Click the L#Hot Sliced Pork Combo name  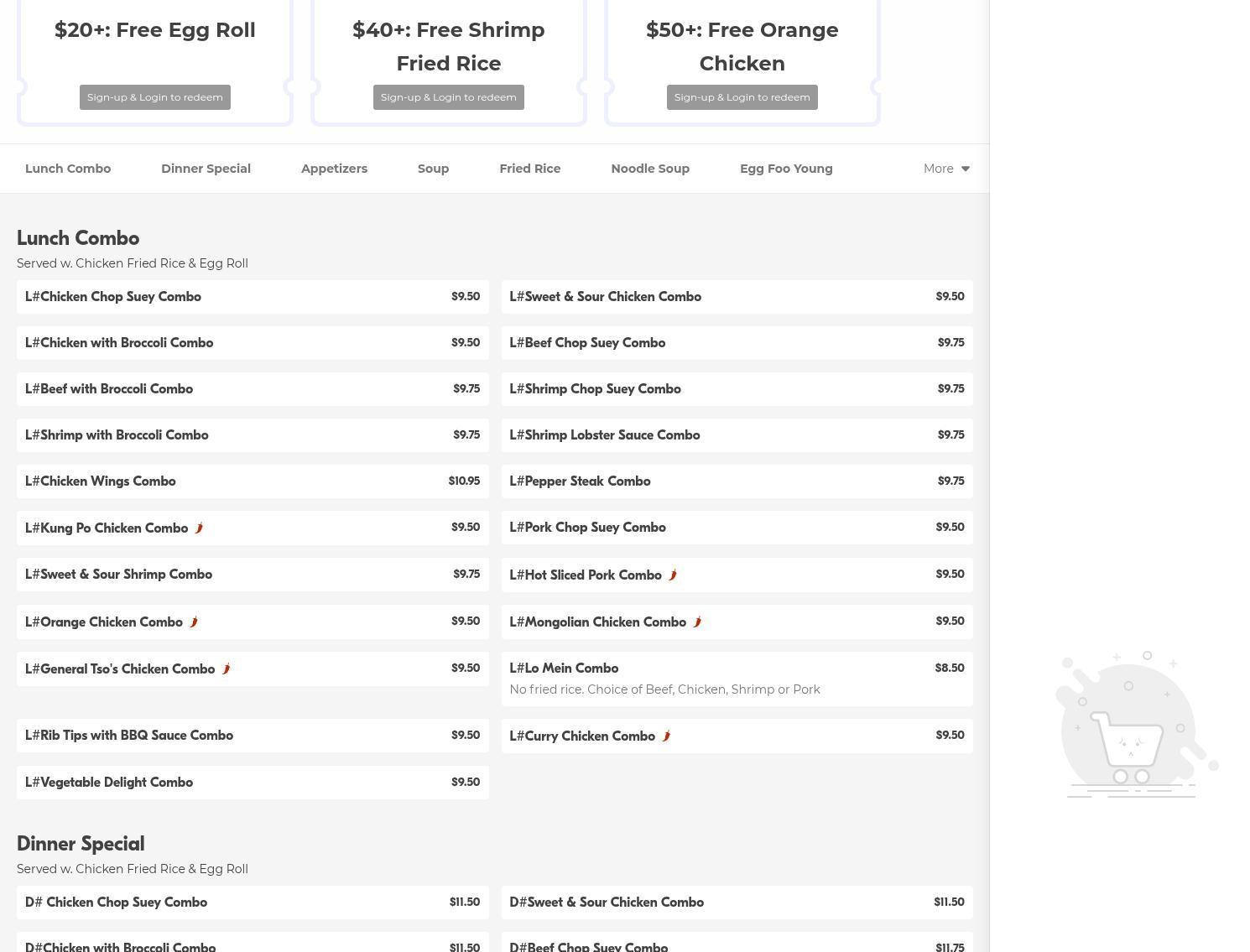click(x=586, y=575)
